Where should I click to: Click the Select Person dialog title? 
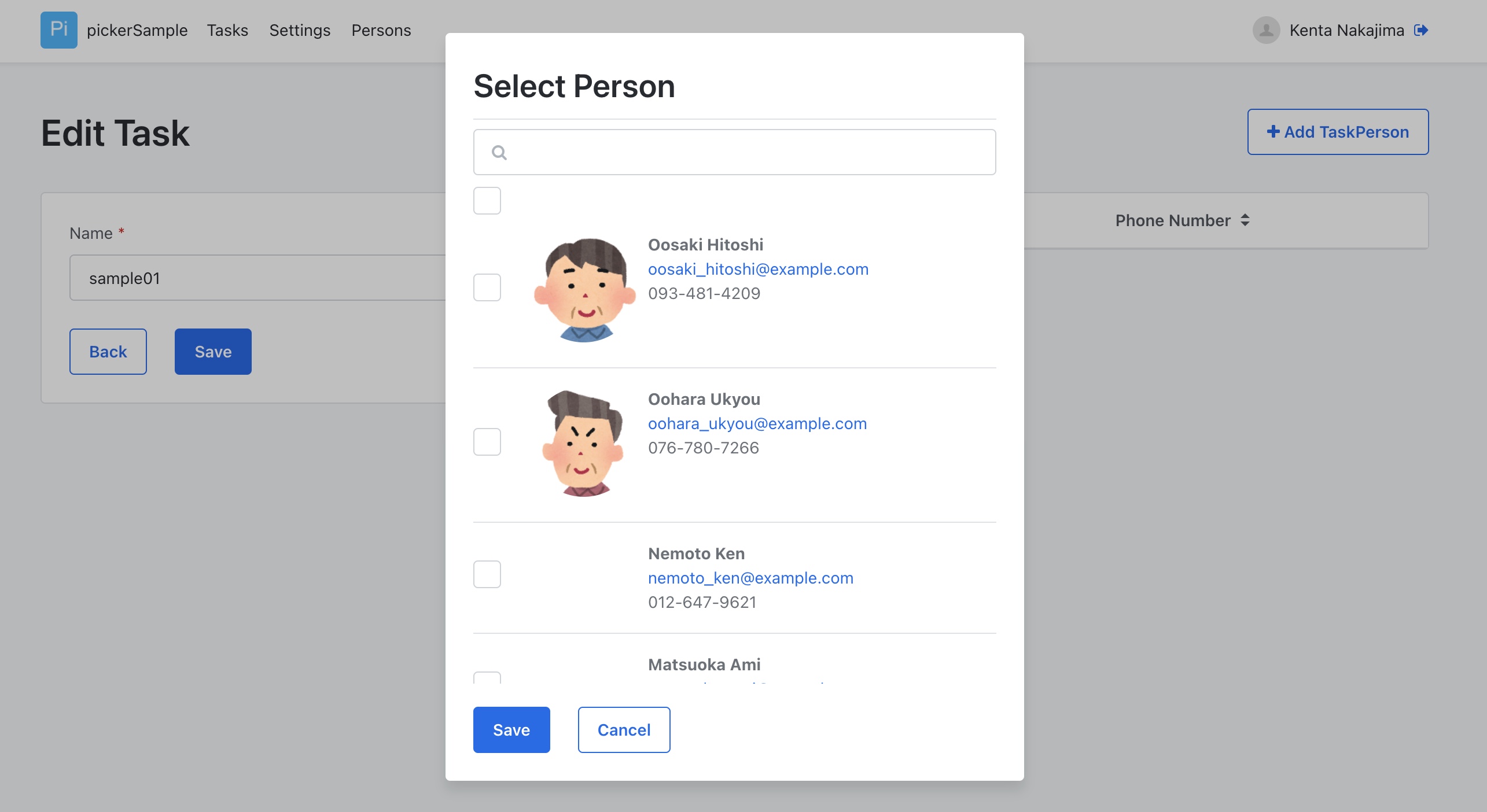point(574,87)
